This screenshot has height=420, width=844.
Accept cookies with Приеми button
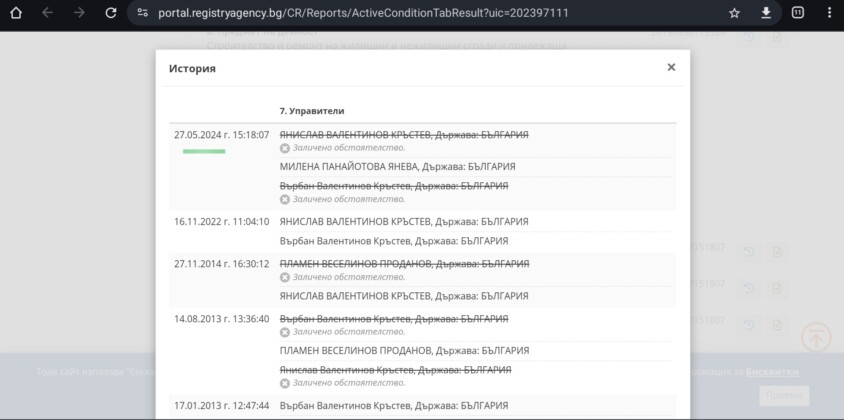point(783,395)
